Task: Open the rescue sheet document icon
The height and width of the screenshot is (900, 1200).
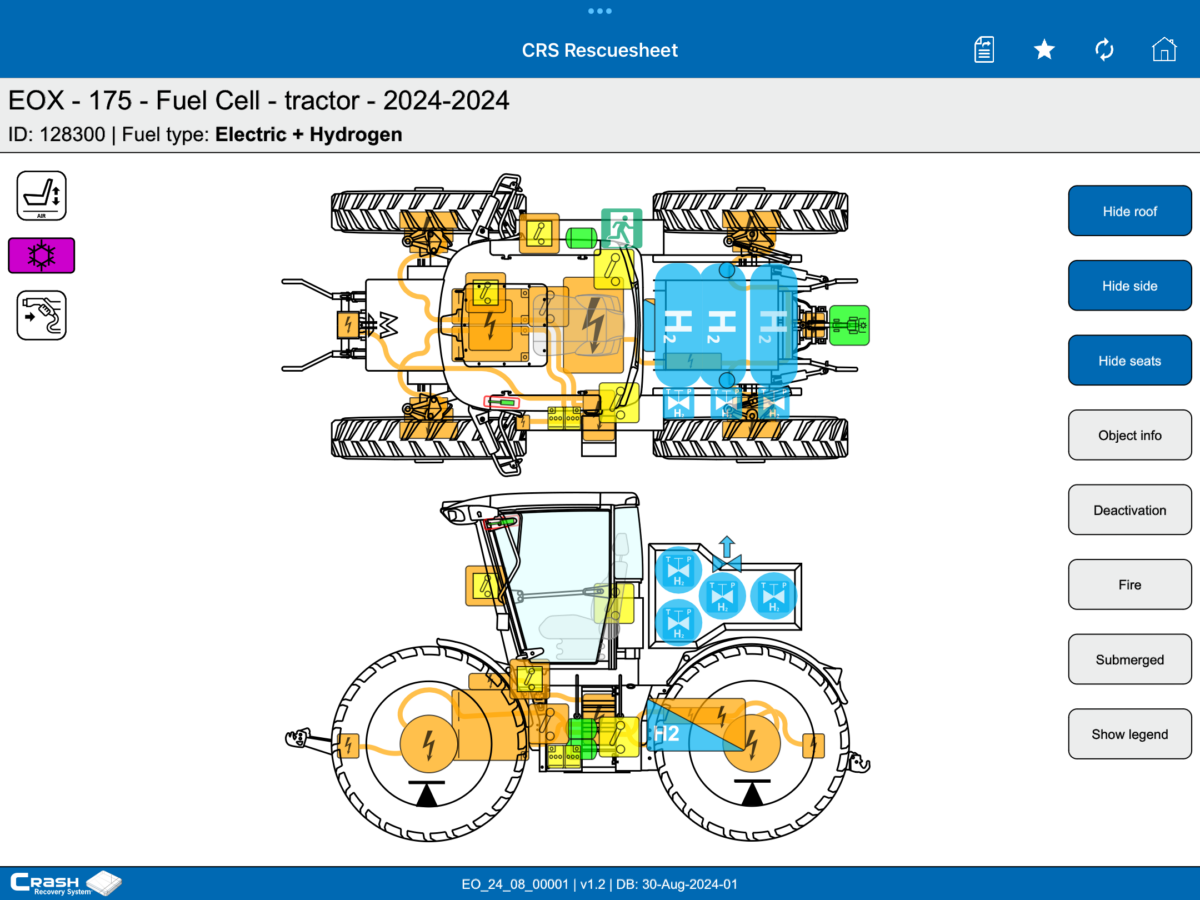Action: click(984, 50)
